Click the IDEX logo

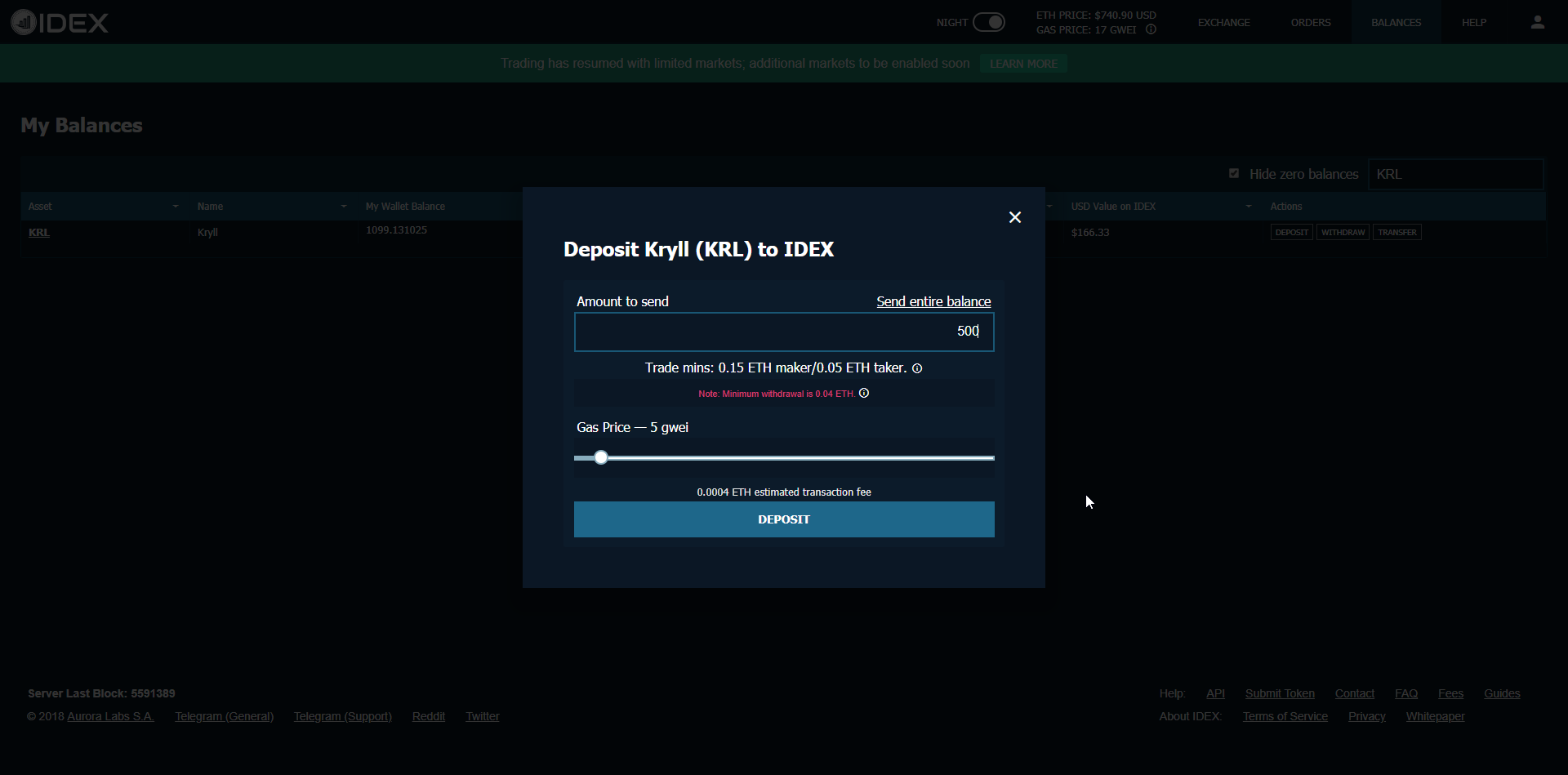click(x=60, y=22)
